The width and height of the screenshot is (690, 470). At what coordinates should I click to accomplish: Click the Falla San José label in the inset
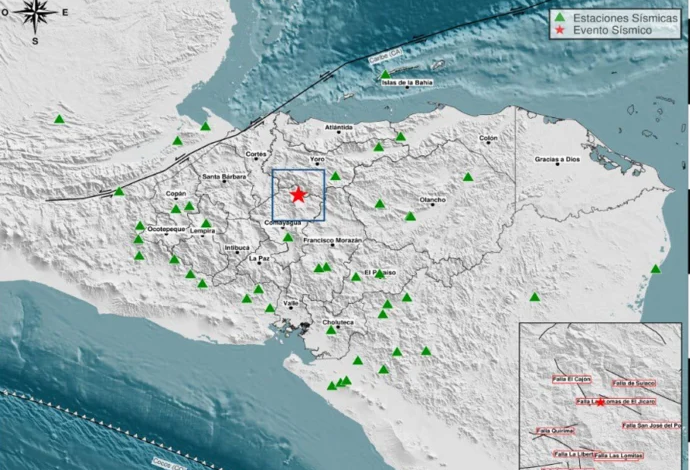point(652,425)
